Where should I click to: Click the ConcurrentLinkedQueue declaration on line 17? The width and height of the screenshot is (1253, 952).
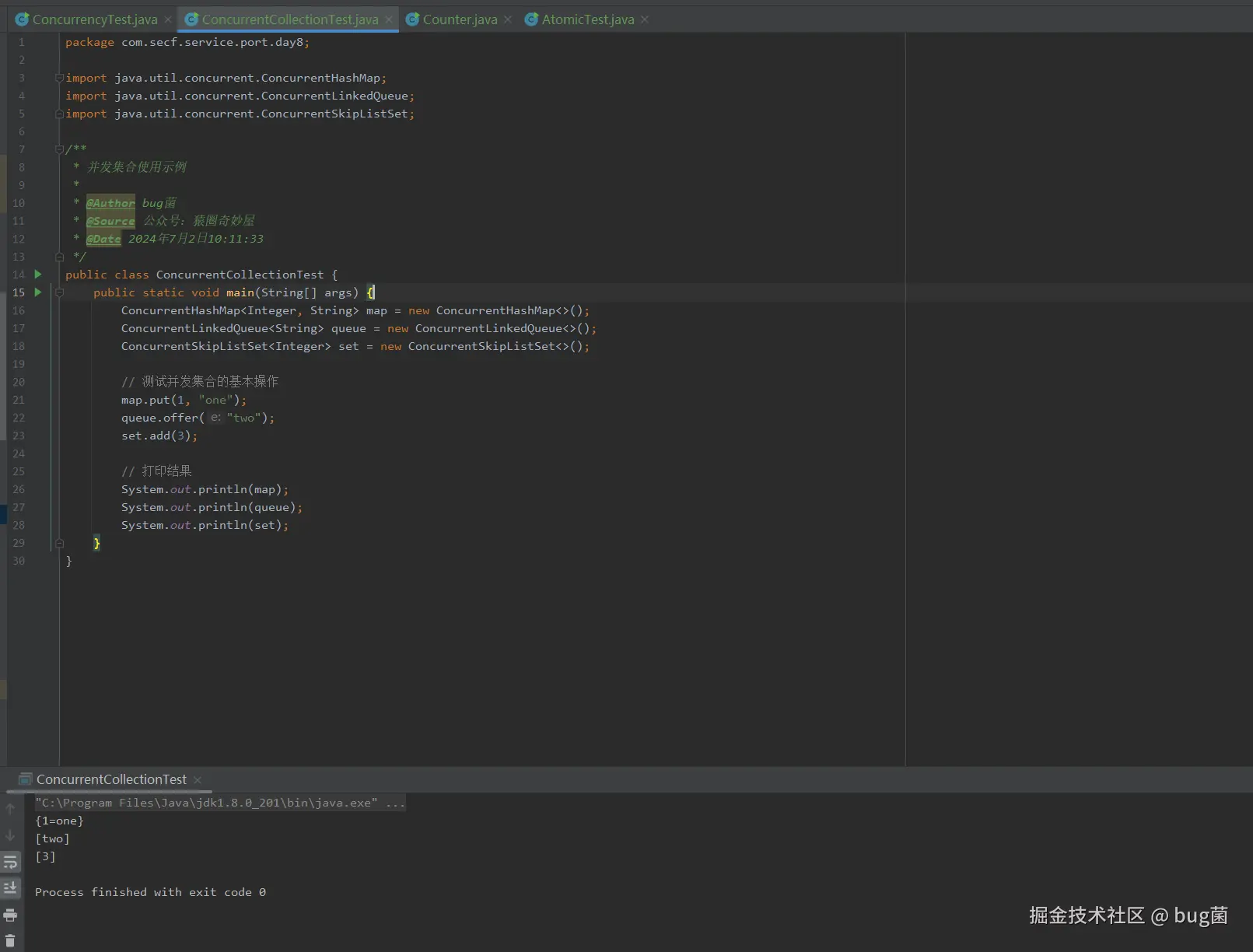[x=359, y=328]
